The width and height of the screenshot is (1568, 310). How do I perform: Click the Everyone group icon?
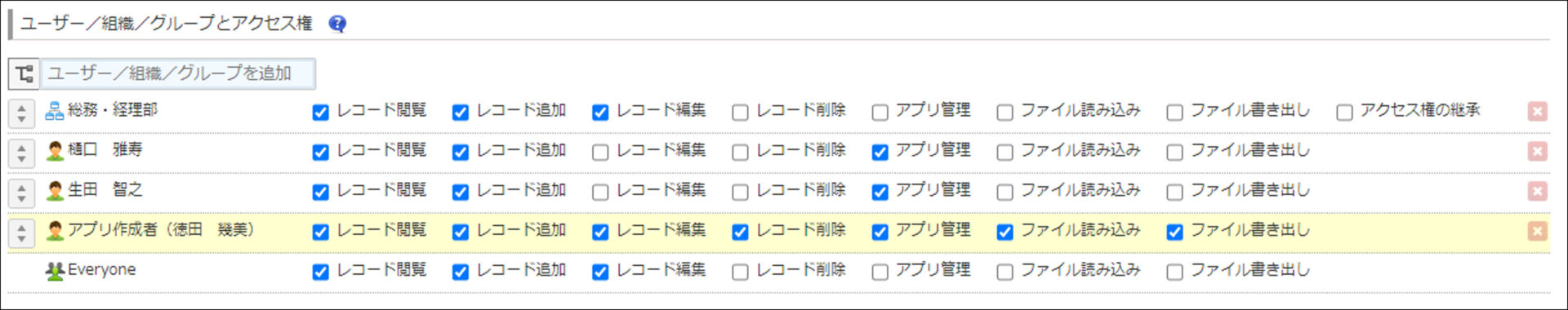point(55,271)
